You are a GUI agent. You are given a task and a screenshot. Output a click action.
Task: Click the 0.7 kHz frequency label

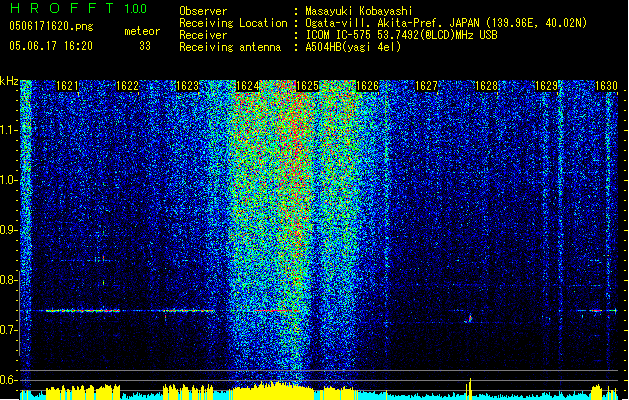click(x=9, y=330)
